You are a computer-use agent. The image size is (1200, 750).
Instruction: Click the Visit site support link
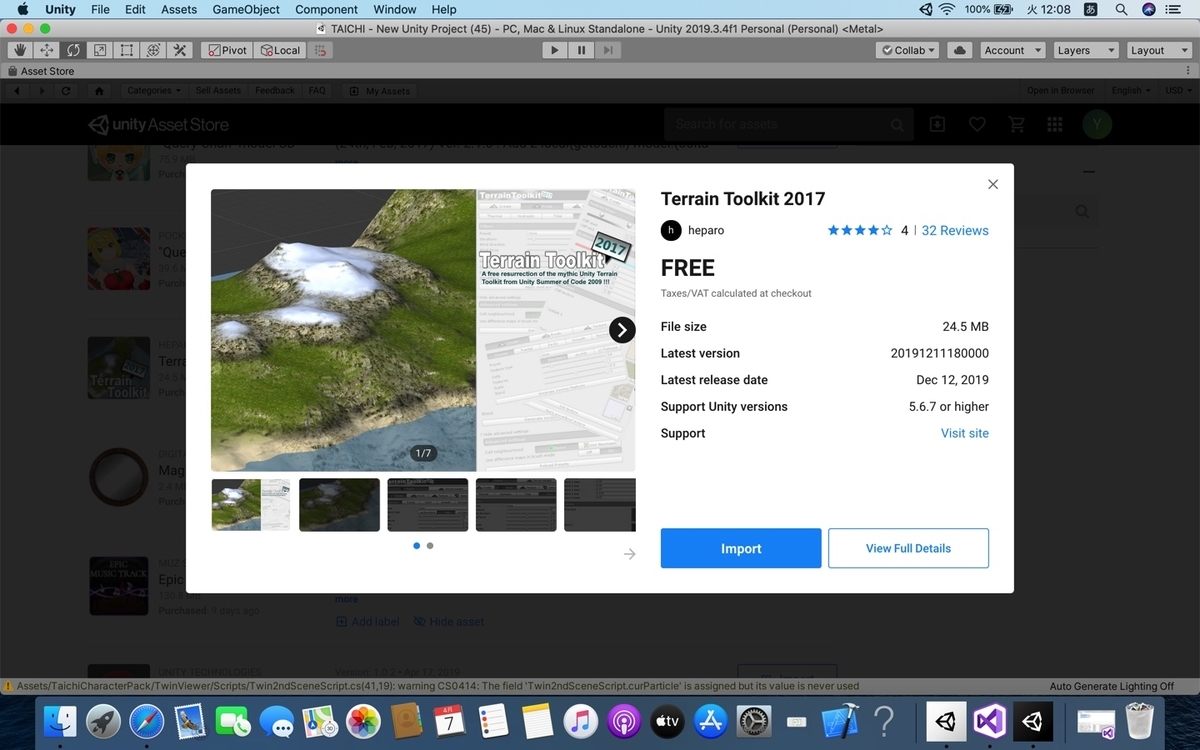click(965, 433)
